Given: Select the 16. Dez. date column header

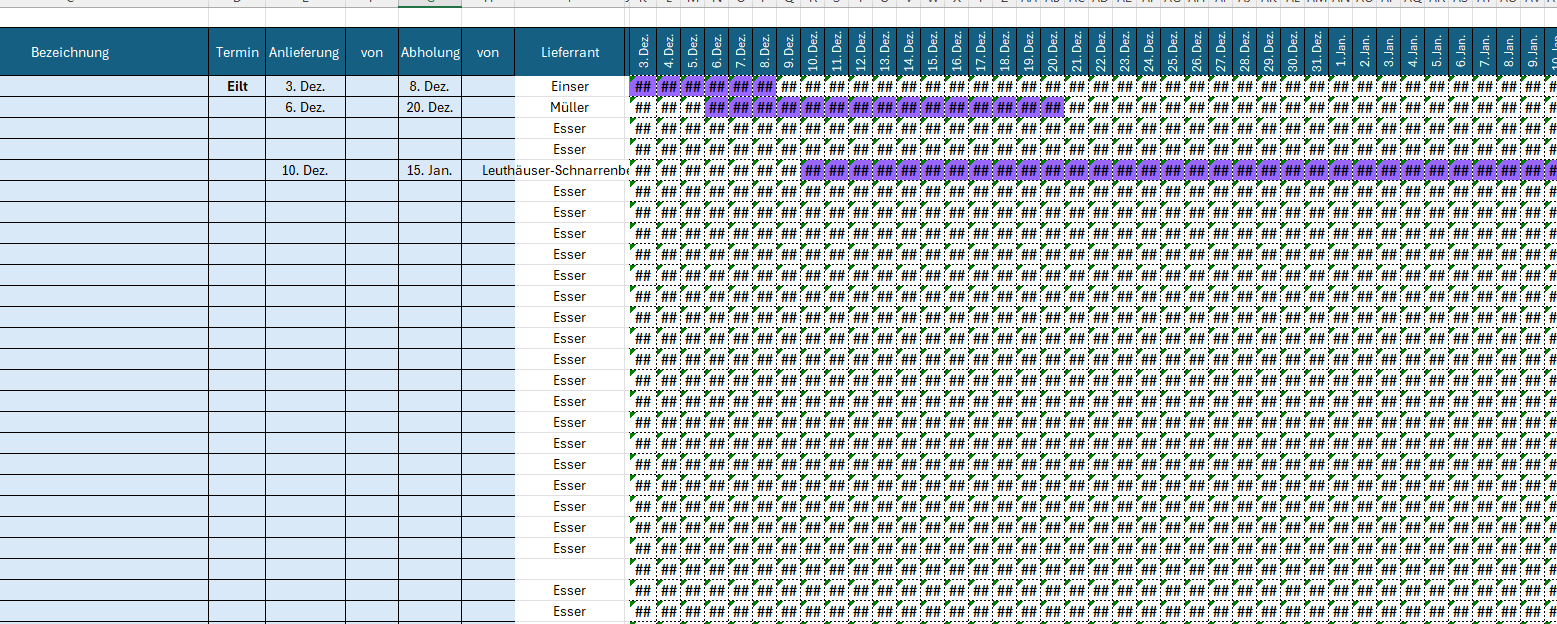Looking at the screenshot, I should click(956, 52).
